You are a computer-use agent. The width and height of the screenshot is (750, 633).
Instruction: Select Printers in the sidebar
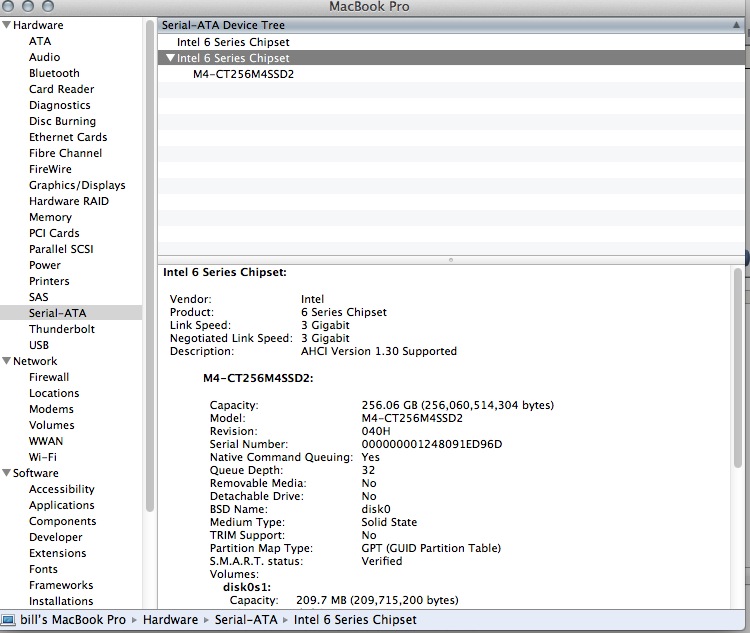click(x=49, y=281)
